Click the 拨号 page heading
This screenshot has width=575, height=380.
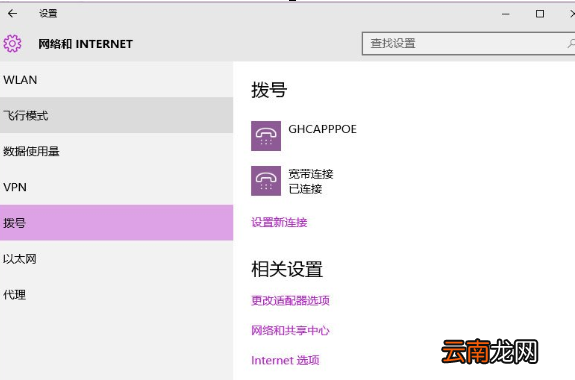[269, 90]
